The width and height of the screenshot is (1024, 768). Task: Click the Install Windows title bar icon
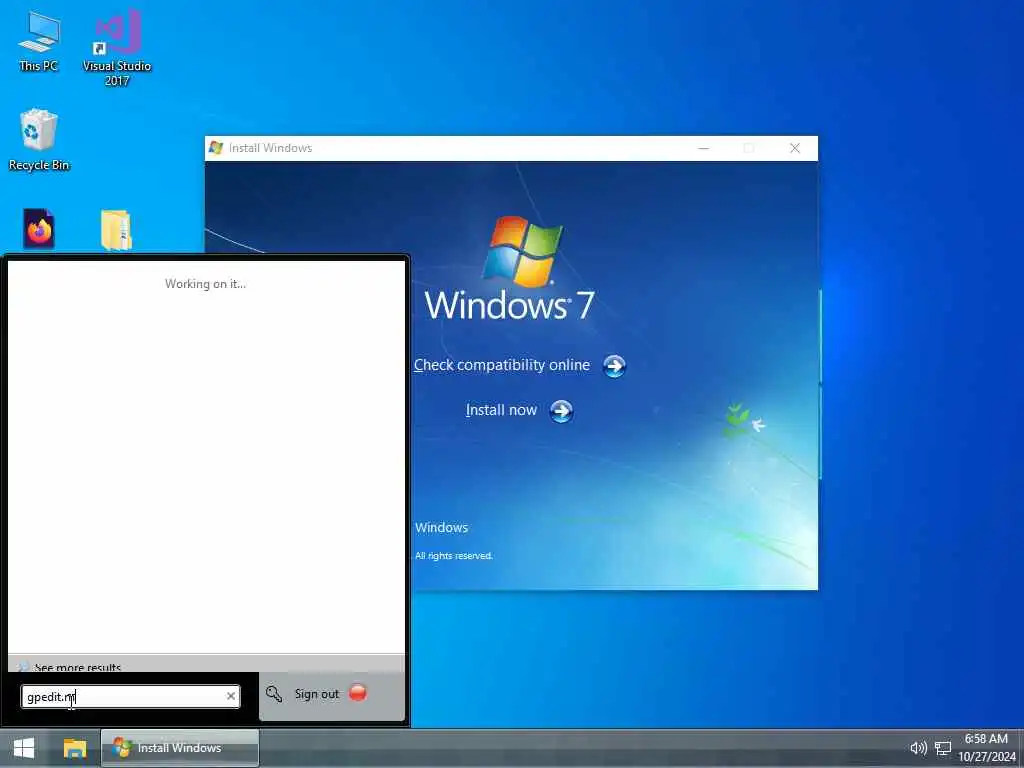click(x=216, y=148)
